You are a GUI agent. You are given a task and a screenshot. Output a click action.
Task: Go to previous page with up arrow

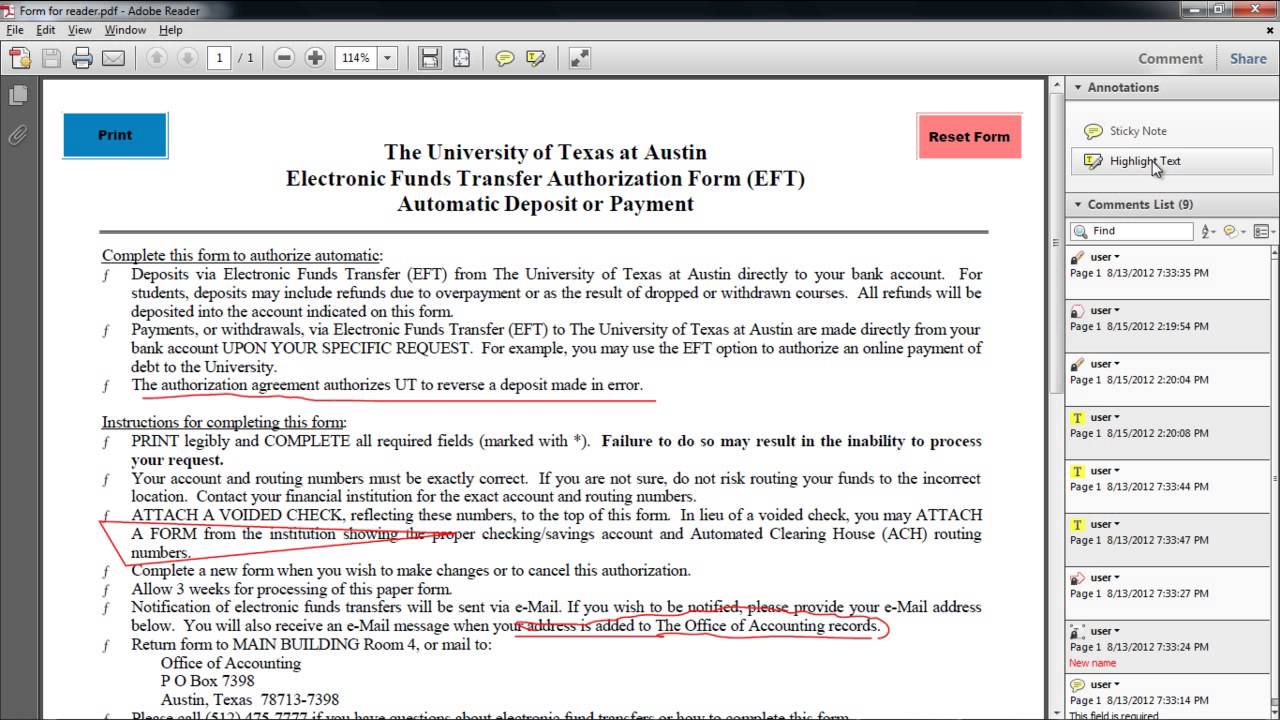(156, 58)
